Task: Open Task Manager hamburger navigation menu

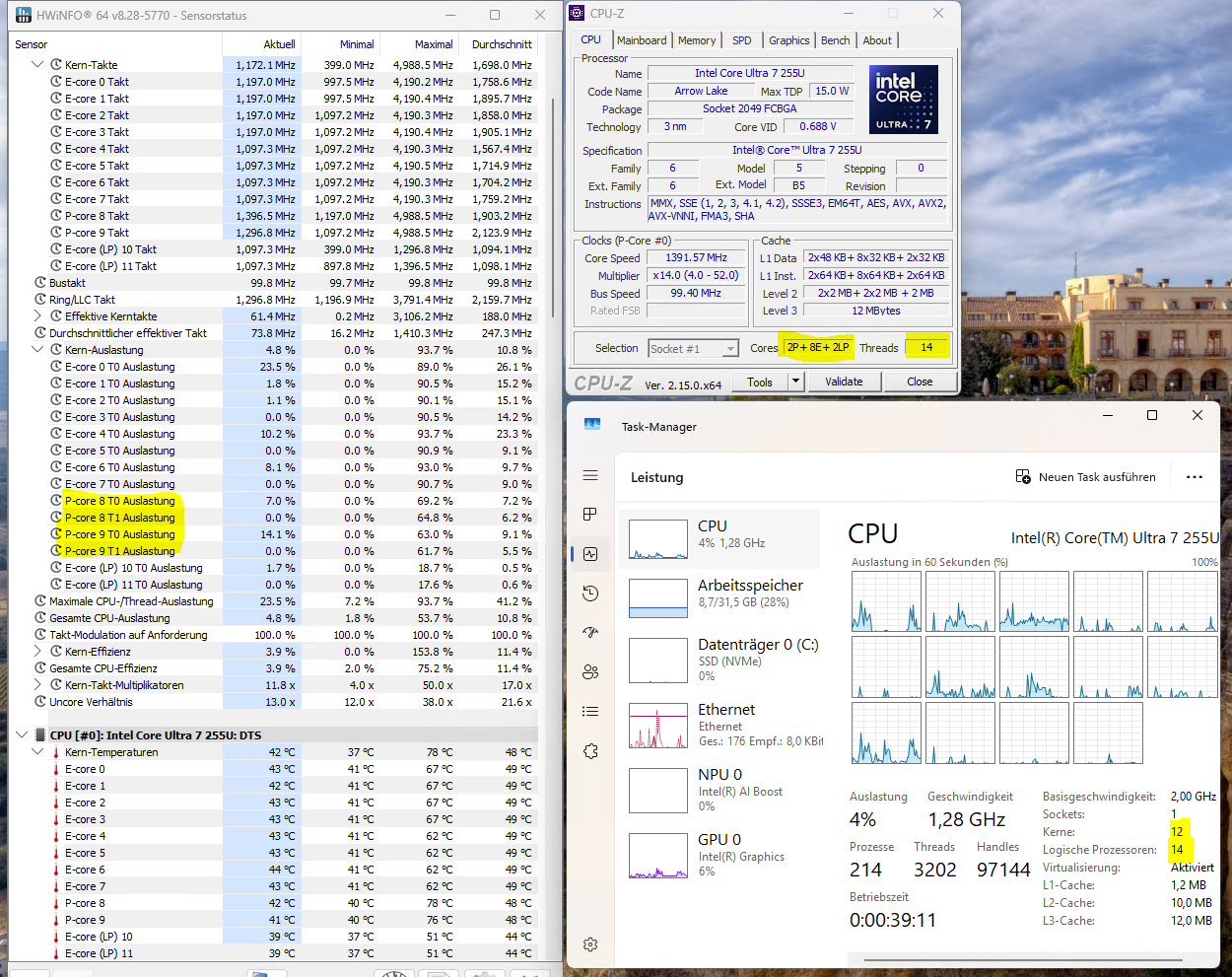Action: [x=590, y=475]
